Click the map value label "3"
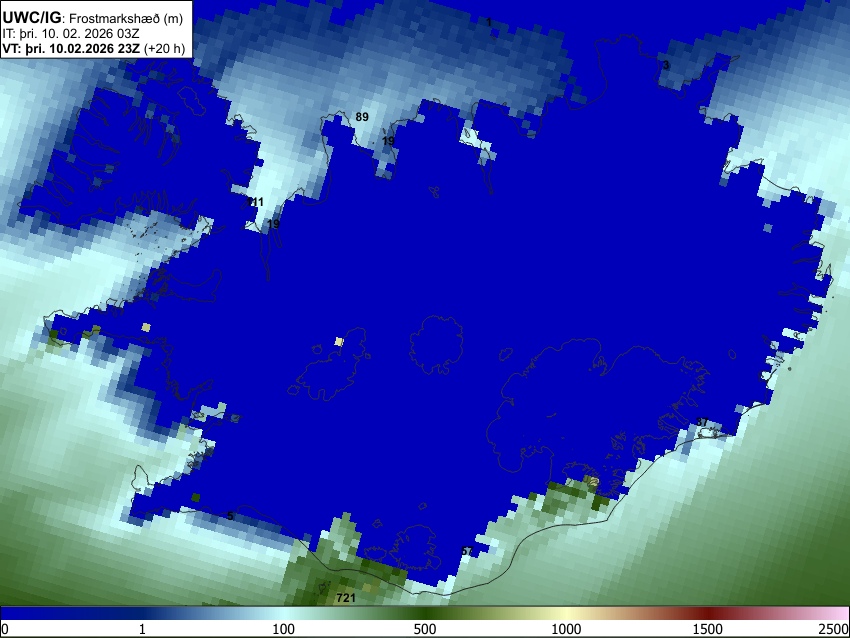The height and width of the screenshot is (638, 850). coord(666,65)
